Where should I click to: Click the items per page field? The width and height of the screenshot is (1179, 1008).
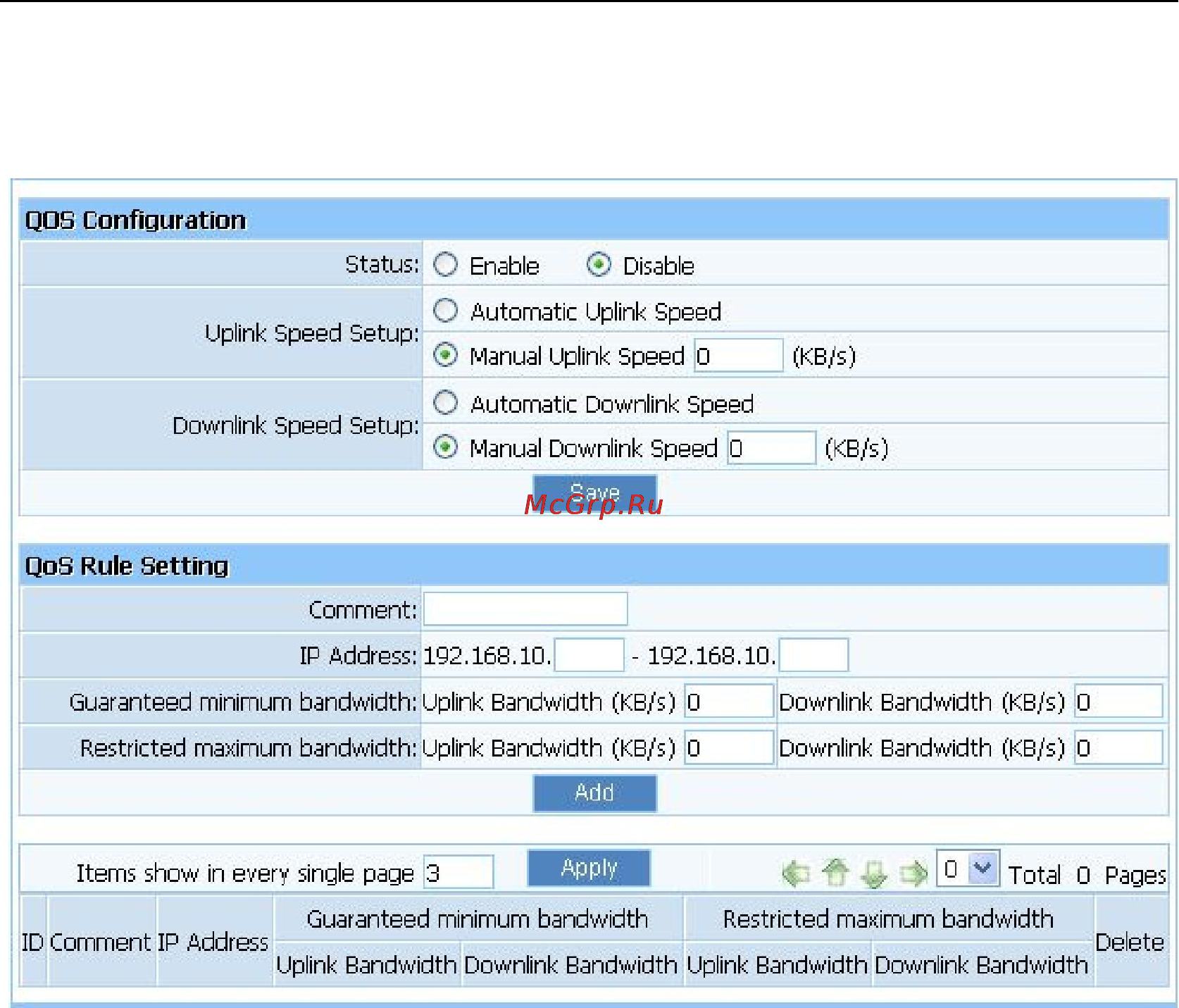458,873
